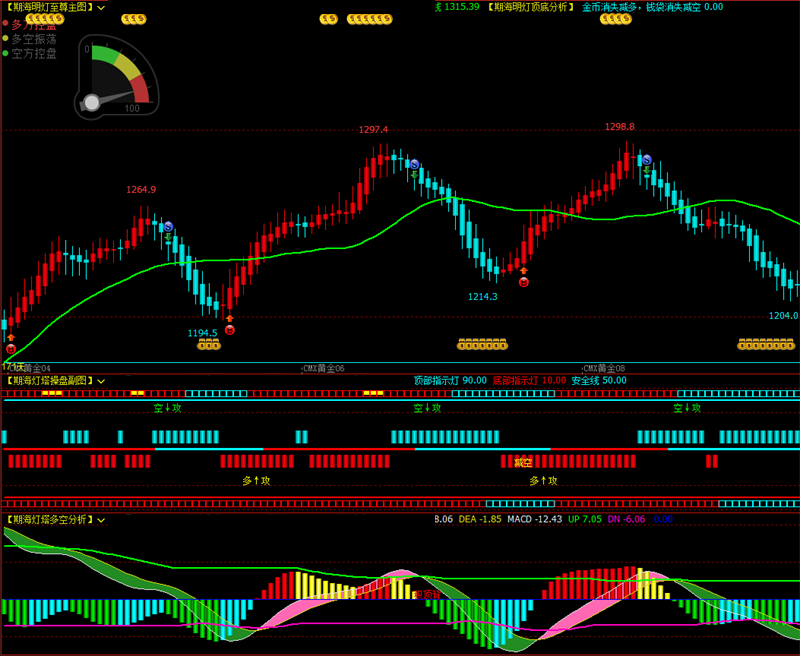The height and width of the screenshot is (656, 800).
Task: Click the 1298.8 high price label
Action: tap(619, 127)
